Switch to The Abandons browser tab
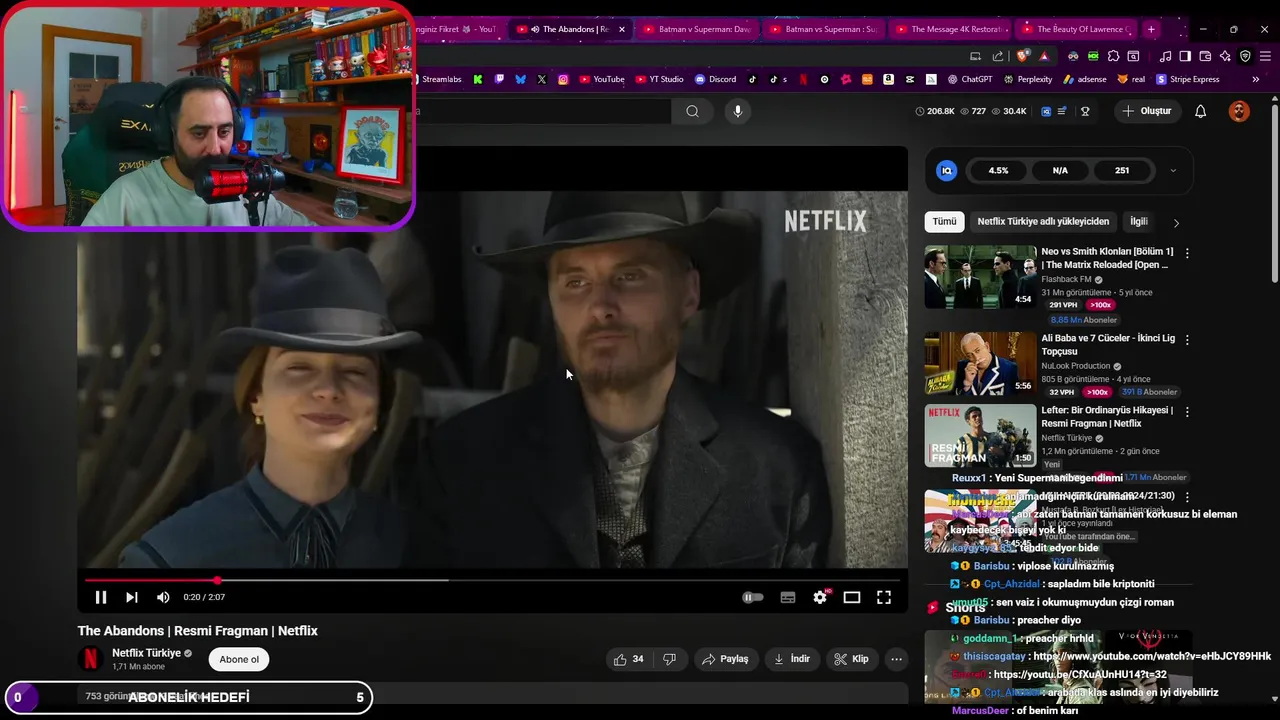The height and width of the screenshot is (720, 1280). [570, 29]
